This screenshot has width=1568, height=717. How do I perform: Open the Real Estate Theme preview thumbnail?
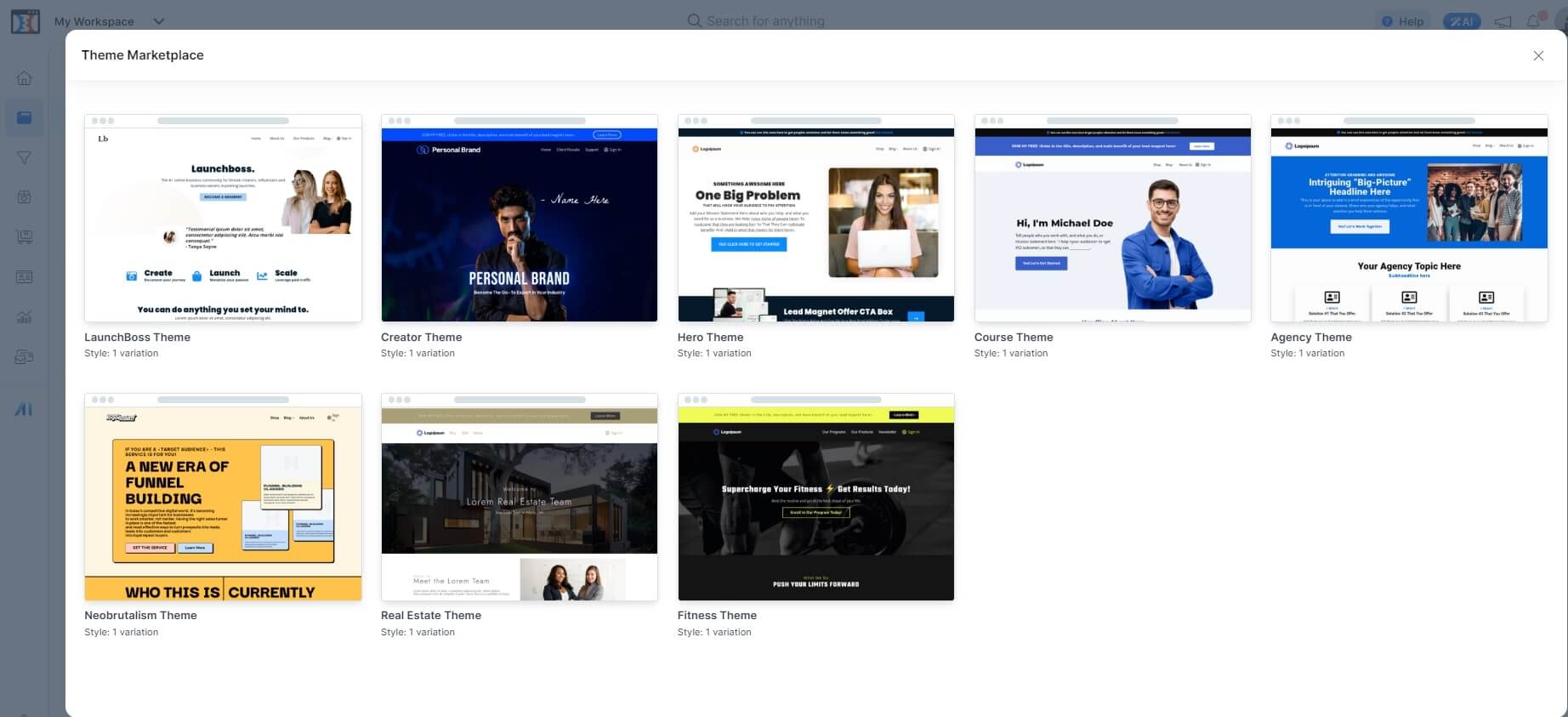point(520,497)
